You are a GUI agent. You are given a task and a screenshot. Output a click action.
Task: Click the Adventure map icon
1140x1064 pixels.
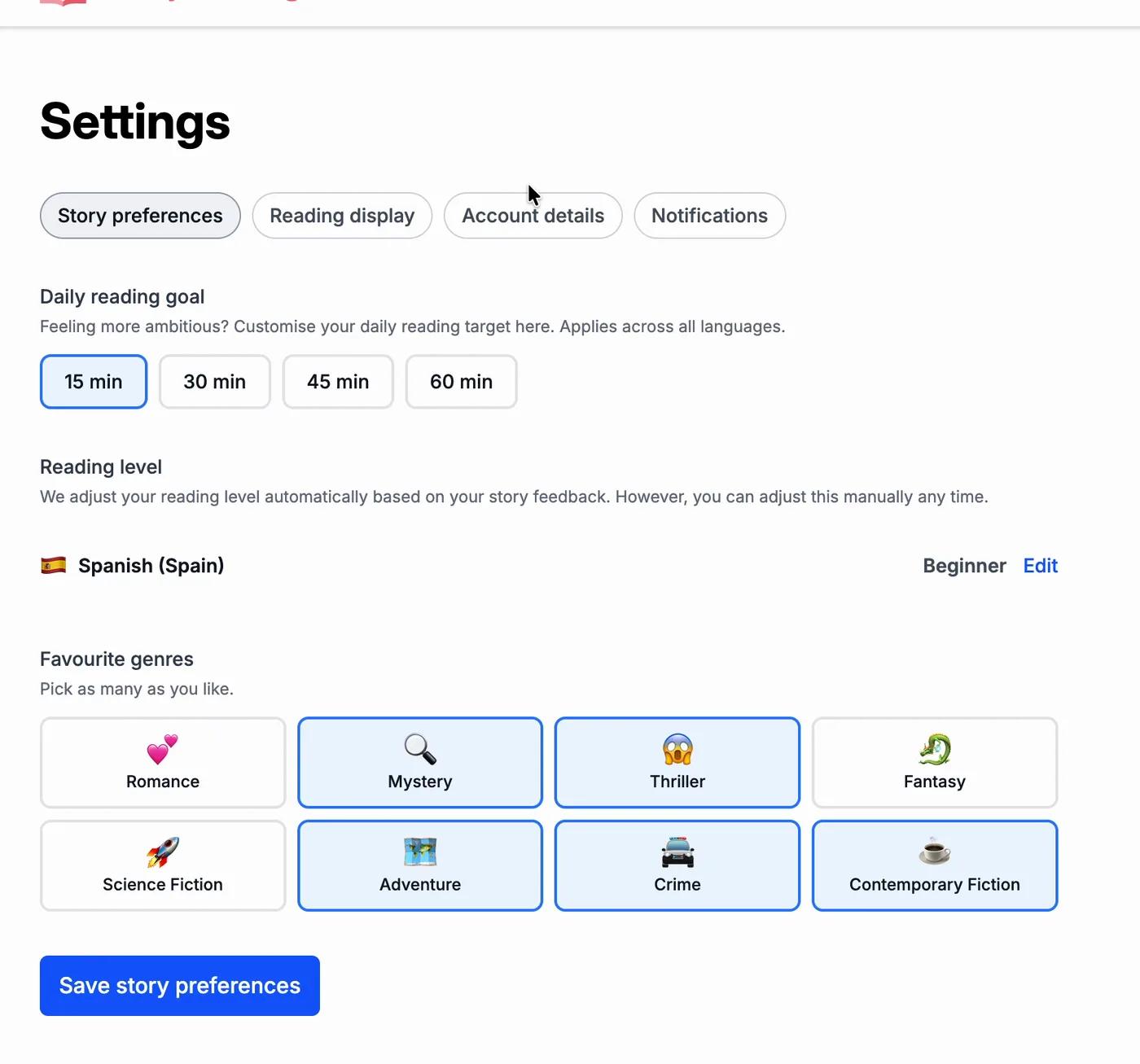pyautogui.click(x=420, y=852)
